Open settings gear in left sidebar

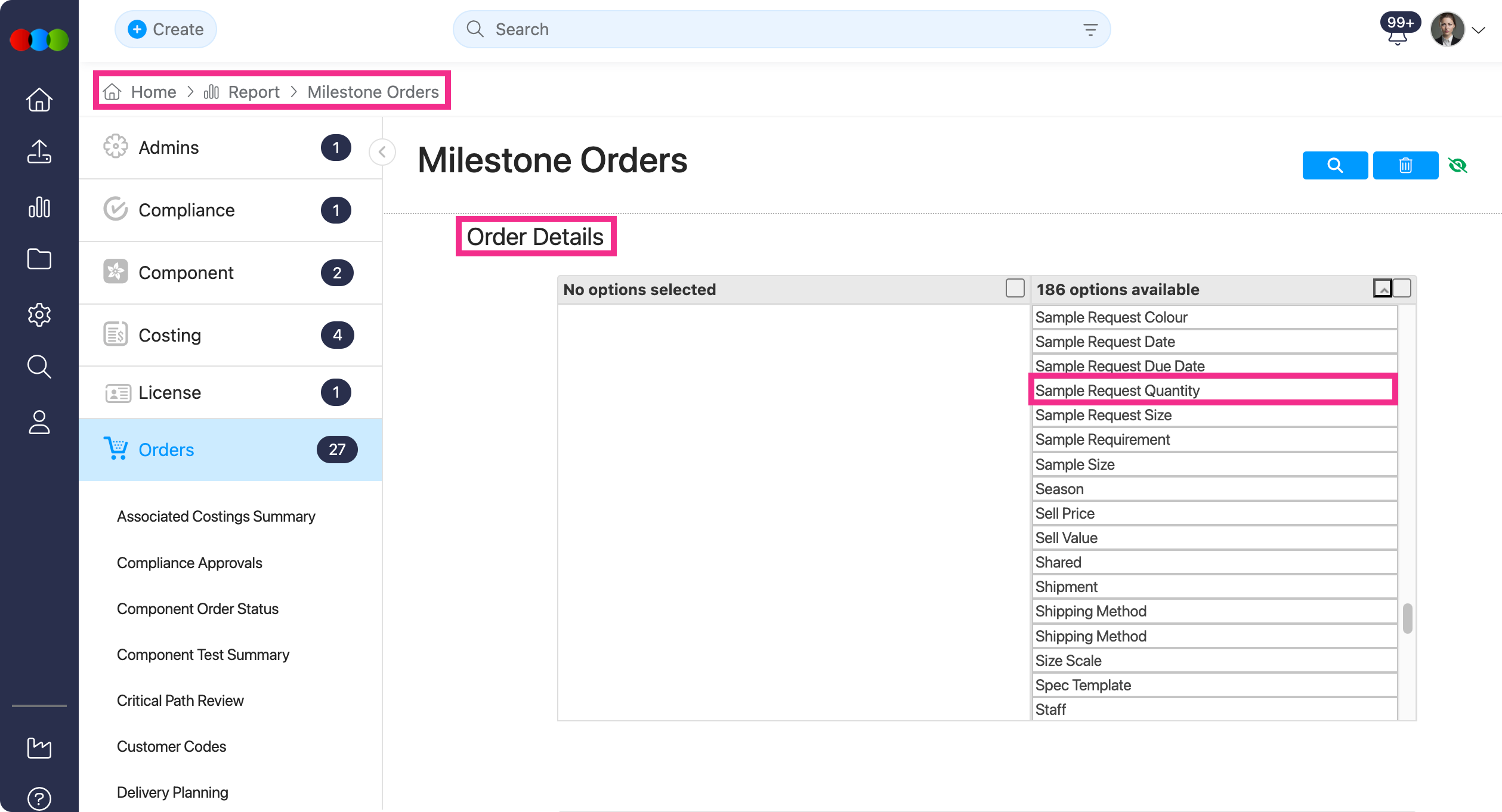pyautogui.click(x=39, y=314)
